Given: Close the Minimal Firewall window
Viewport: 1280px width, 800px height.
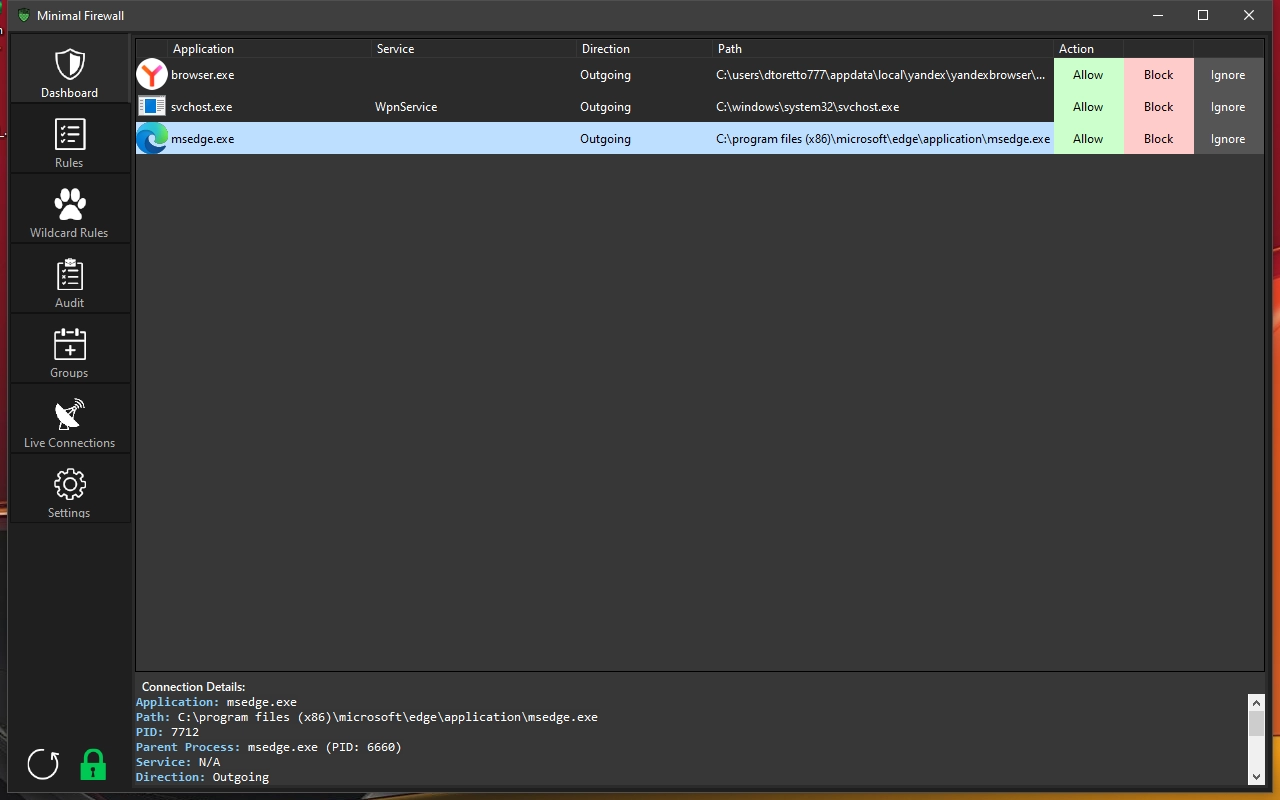Looking at the screenshot, I should coord(1249,15).
